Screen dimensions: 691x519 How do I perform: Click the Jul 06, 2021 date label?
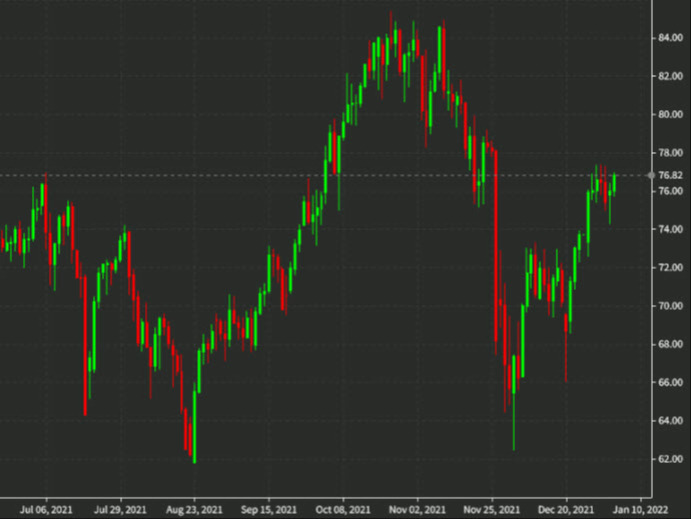(46, 510)
